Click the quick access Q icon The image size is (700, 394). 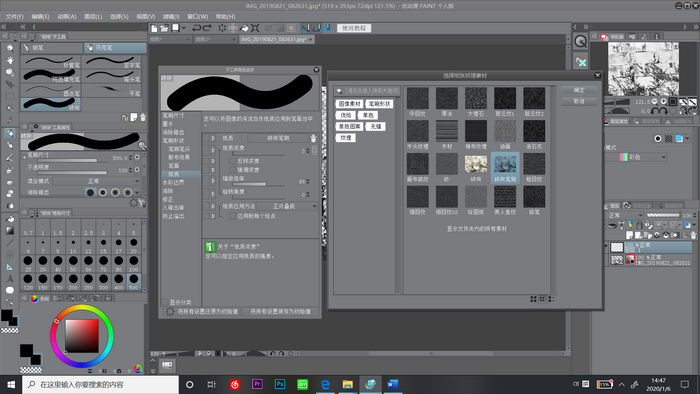580,41
